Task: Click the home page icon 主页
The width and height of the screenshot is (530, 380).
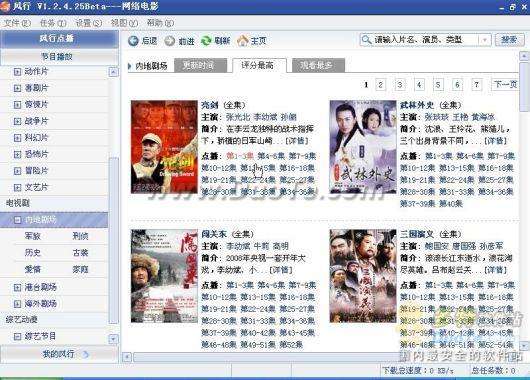Action: coord(242,40)
